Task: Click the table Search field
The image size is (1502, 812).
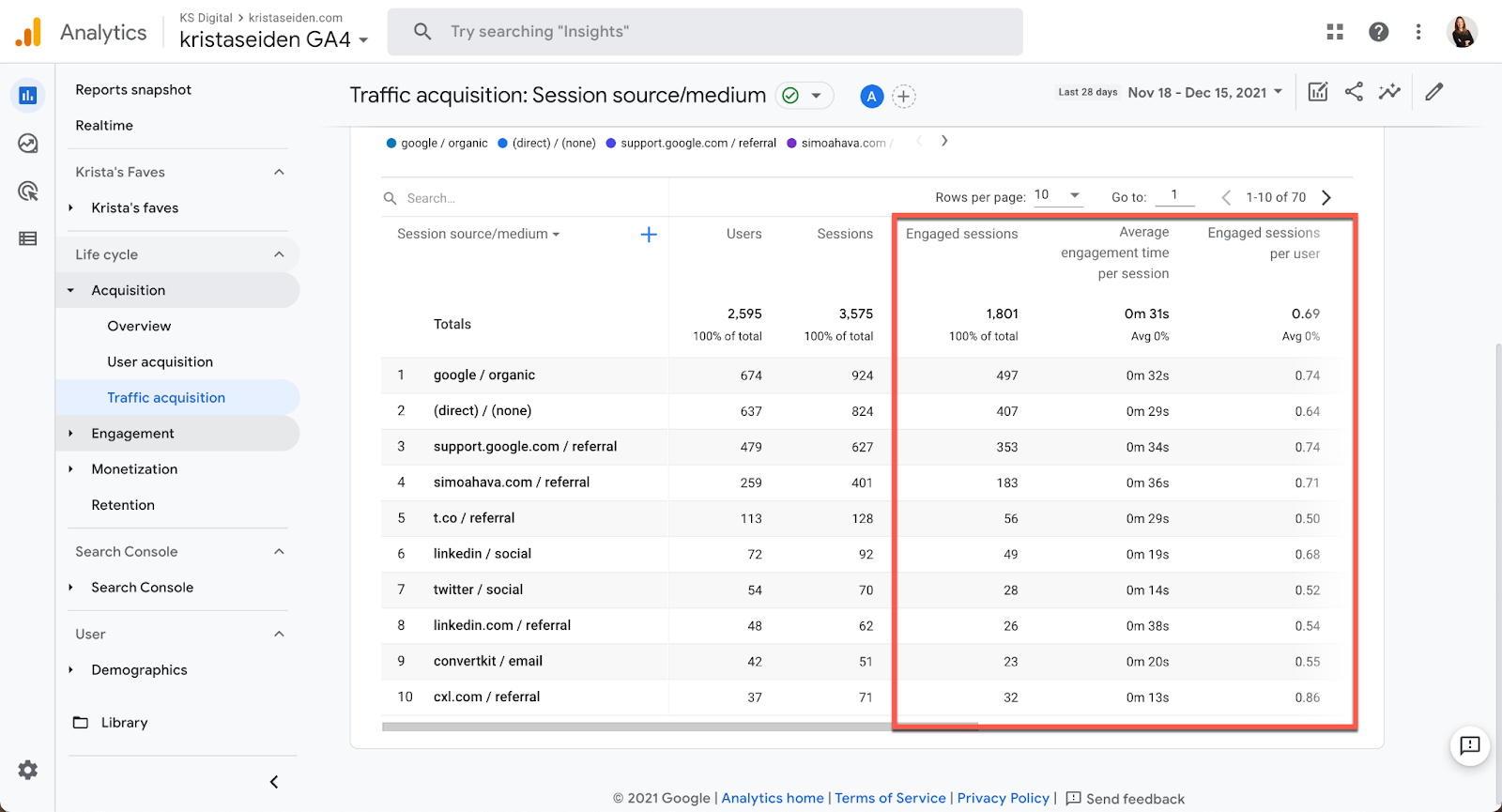Action: tap(526, 198)
